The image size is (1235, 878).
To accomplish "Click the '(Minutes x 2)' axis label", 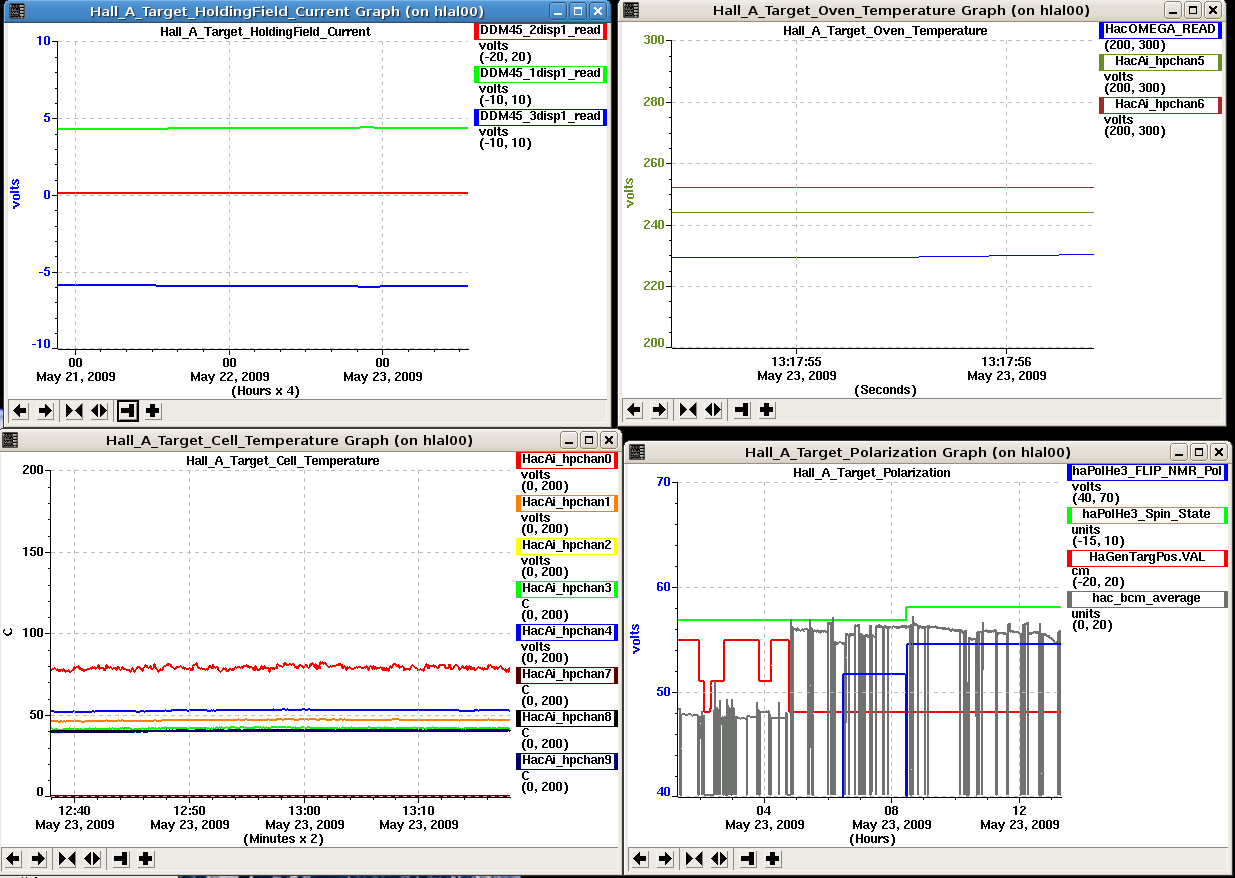I will coord(283,839).
